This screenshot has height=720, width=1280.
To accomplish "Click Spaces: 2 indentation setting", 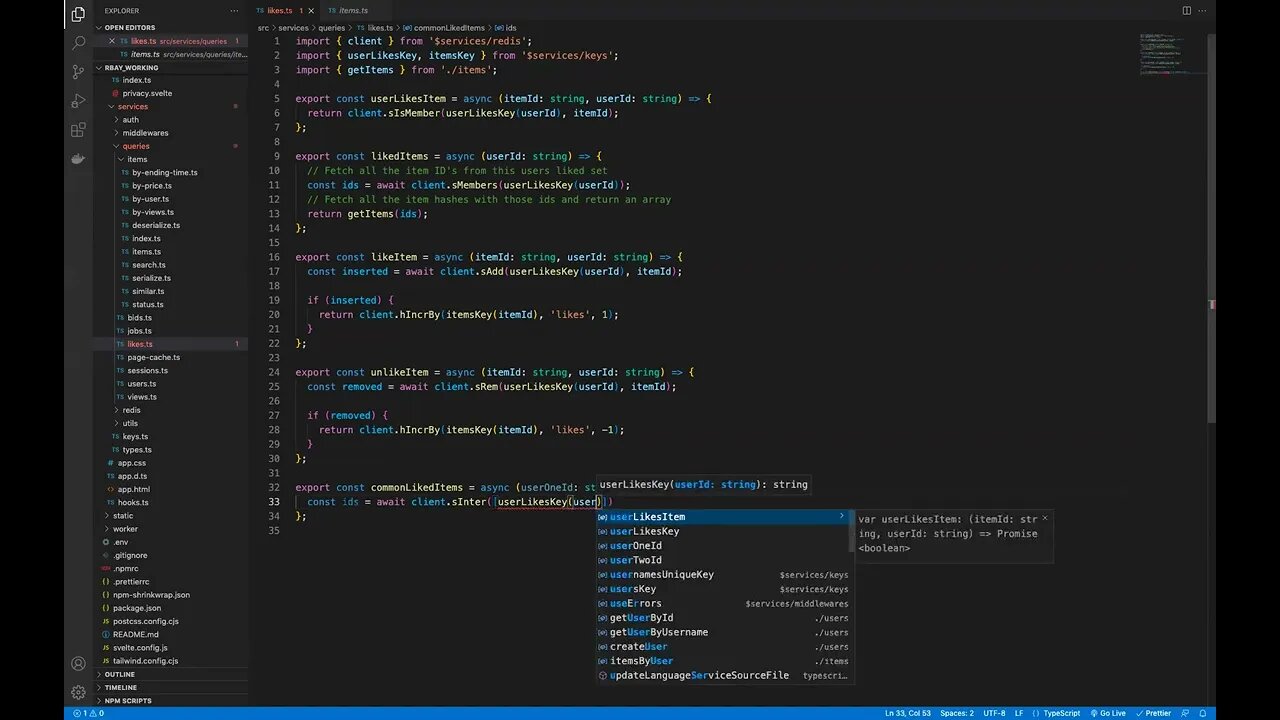I will tap(957, 713).
